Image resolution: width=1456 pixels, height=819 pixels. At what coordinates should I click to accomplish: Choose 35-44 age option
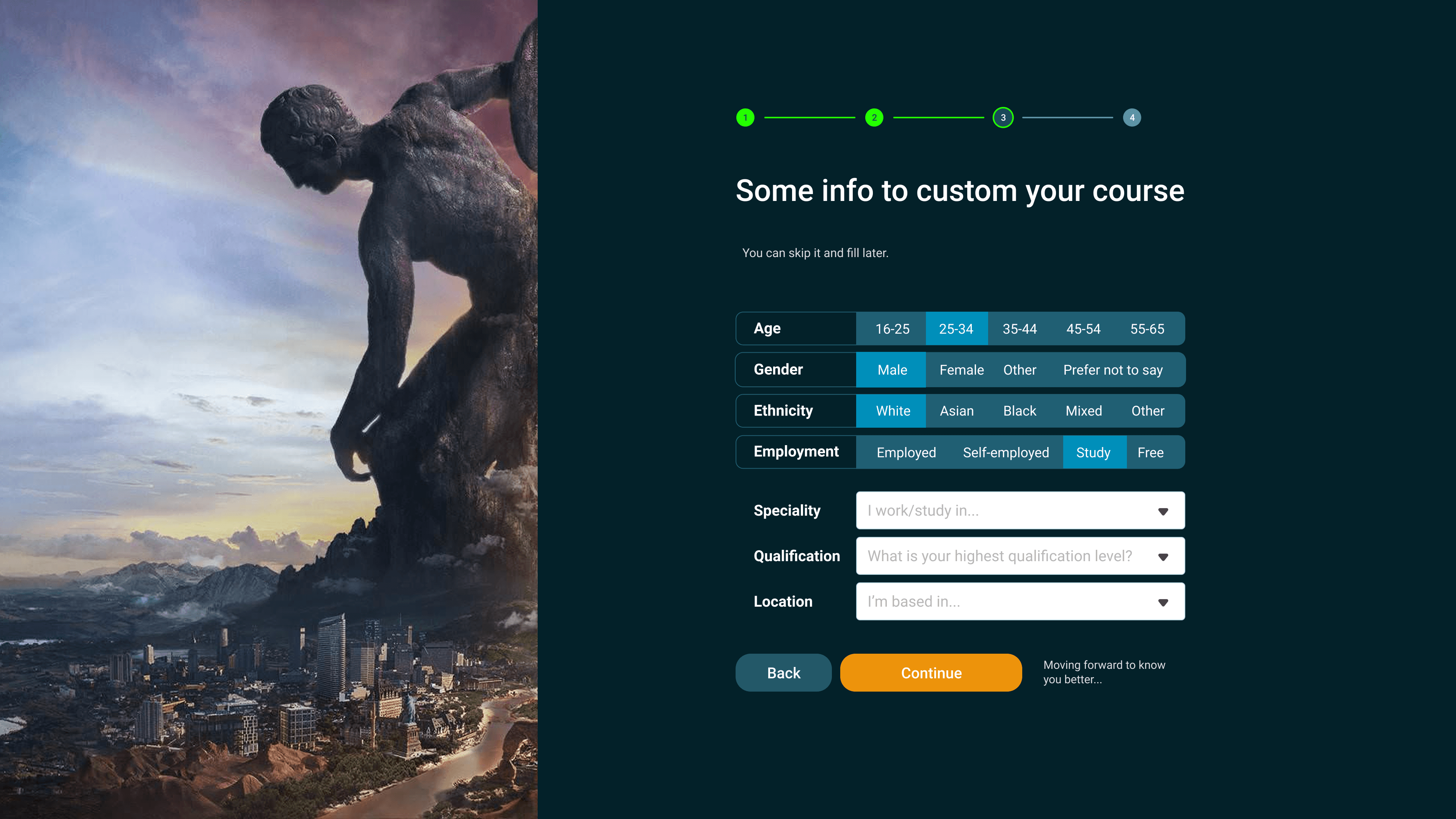(1019, 329)
